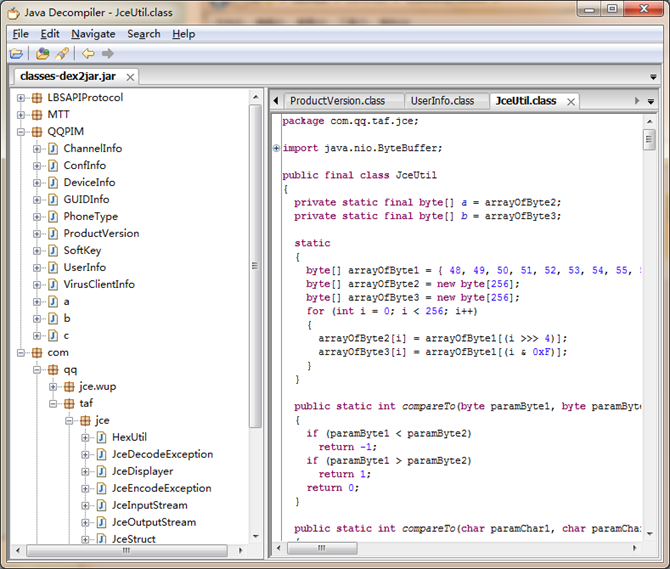The width and height of the screenshot is (670, 569).
Task: Close the JceUtil.class tab
Action: click(x=571, y=102)
